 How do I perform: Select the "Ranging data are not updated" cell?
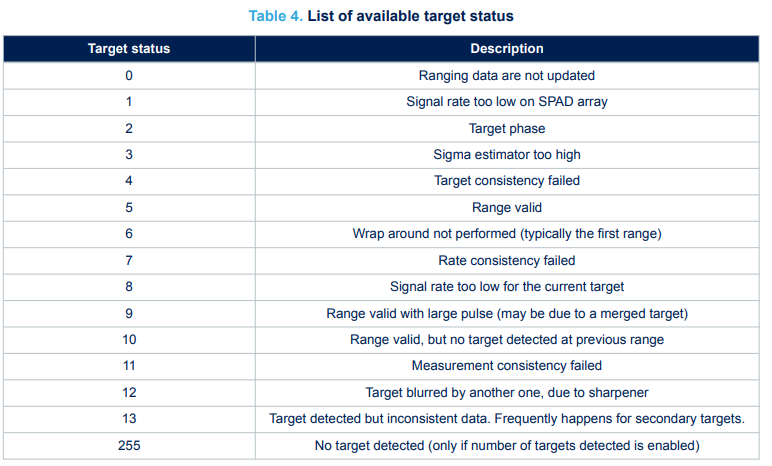[x=507, y=75]
